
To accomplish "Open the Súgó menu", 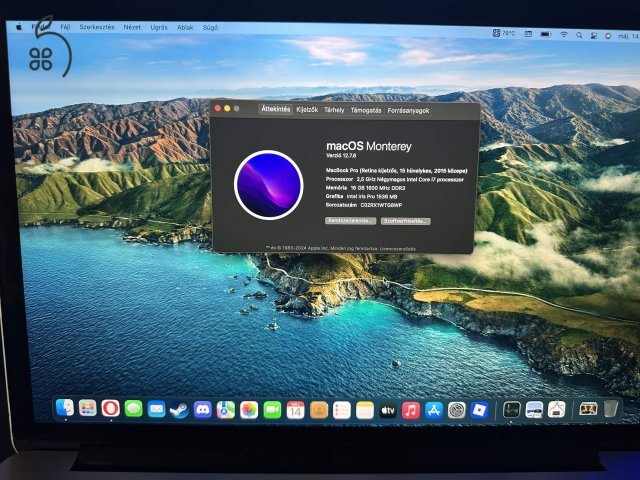I will [x=210, y=28].
